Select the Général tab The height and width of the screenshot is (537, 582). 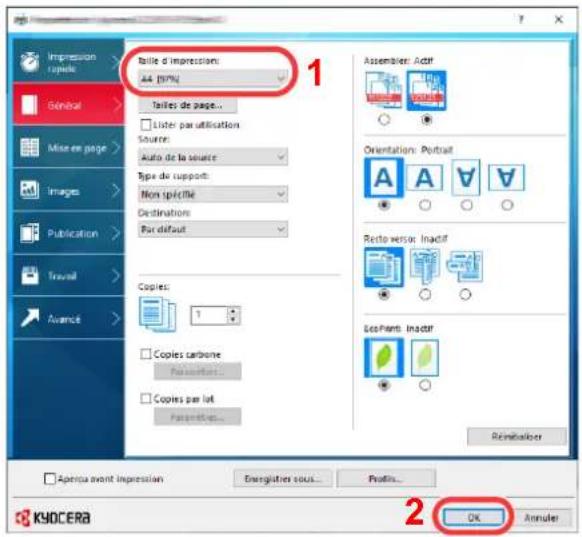pyautogui.click(x=69, y=104)
